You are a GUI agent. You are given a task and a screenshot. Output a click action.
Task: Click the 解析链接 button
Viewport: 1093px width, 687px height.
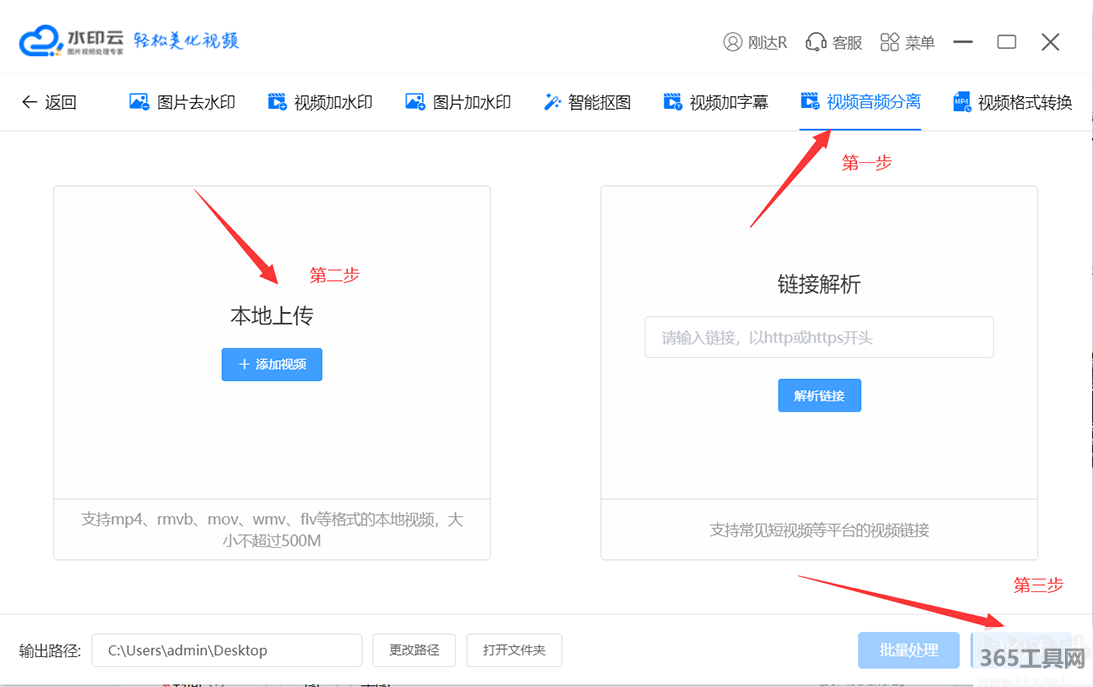click(x=819, y=396)
